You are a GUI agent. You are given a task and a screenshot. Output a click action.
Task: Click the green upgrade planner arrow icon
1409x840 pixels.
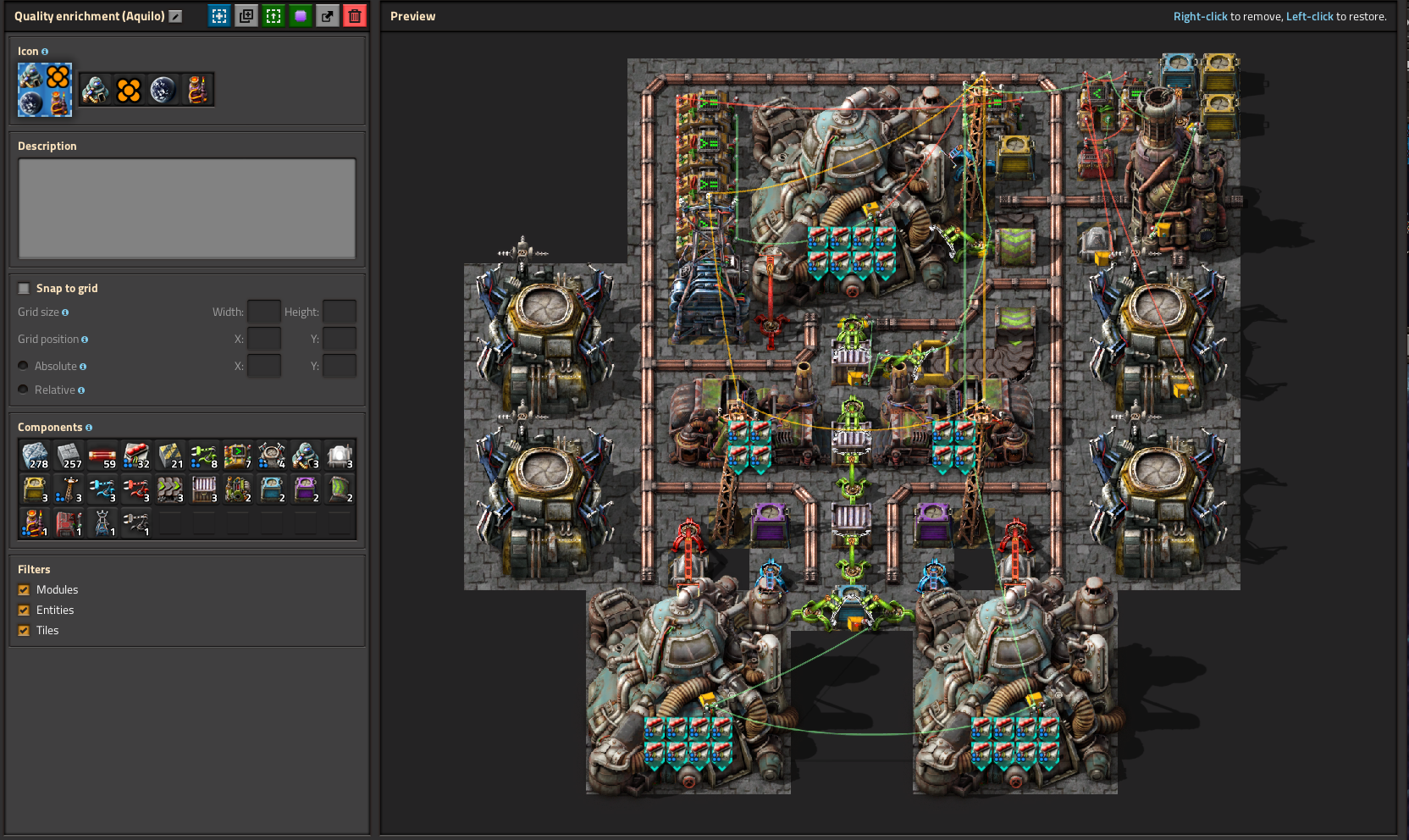[x=274, y=16]
